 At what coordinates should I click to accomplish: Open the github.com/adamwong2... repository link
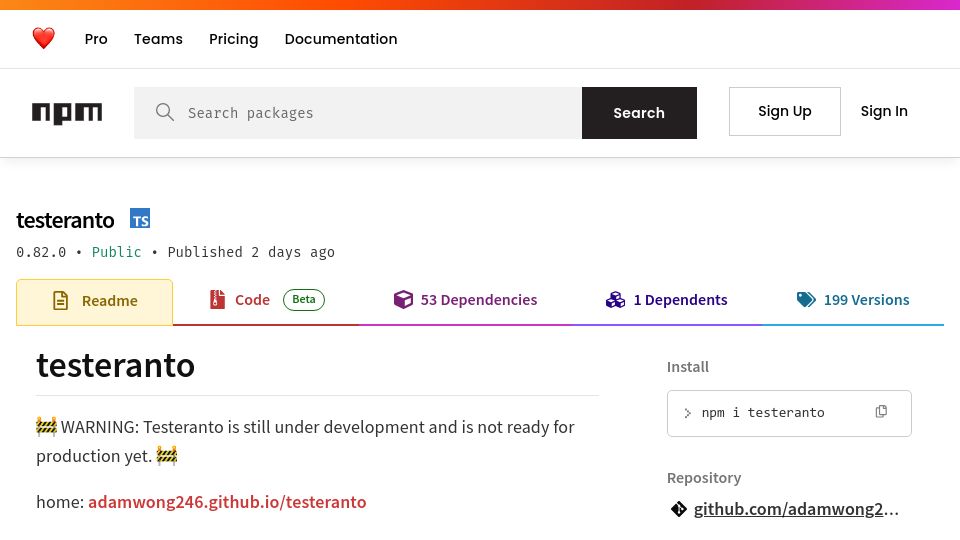(796, 509)
